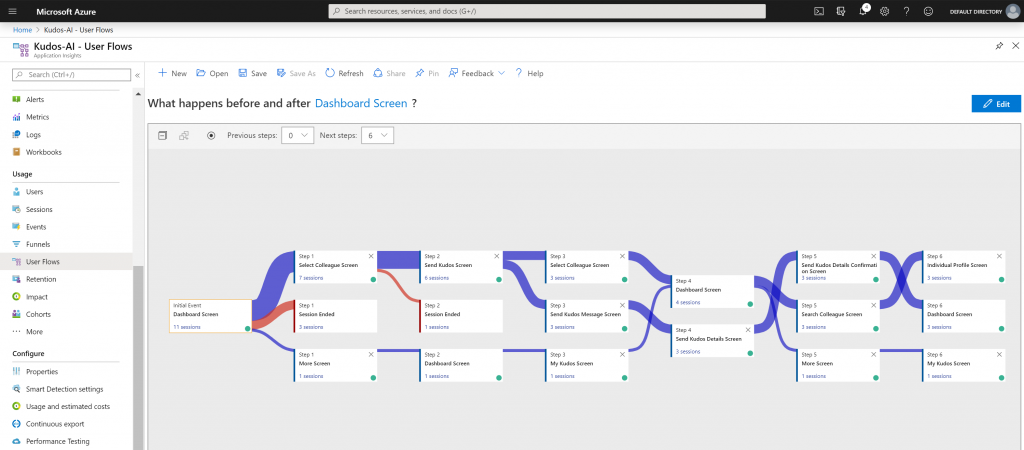Click the Step 5 Search Colleague Screen node
Screen dimensions: 1024x450
(837, 316)
